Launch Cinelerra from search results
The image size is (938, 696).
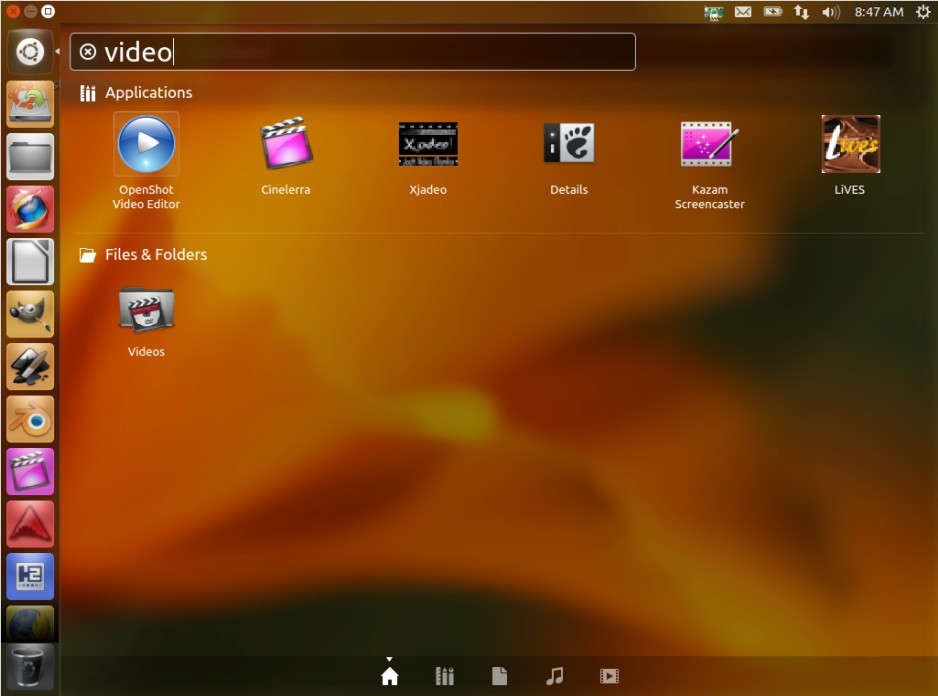[x=286, y=156]
